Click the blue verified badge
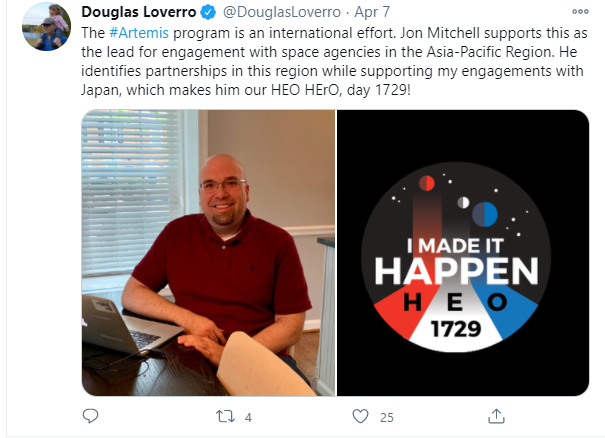The width and height of the screenshot is (605, 438). [208, 13]
